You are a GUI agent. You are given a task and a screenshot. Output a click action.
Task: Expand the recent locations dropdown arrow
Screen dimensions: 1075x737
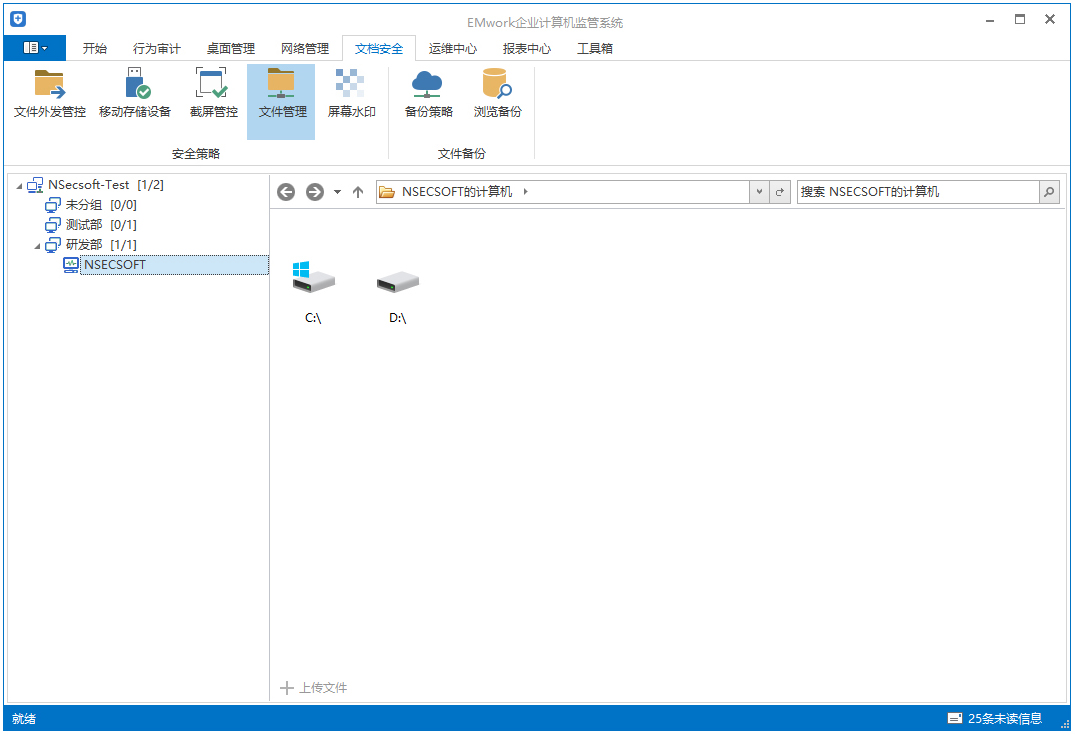[x=337, y=192]
